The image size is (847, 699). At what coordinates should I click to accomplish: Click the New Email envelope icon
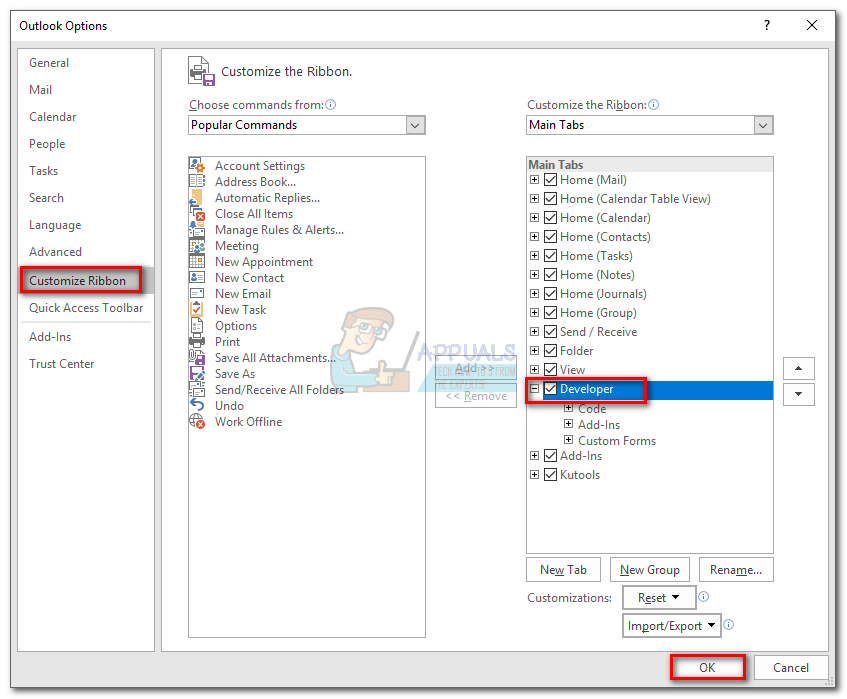click(197, 293)
